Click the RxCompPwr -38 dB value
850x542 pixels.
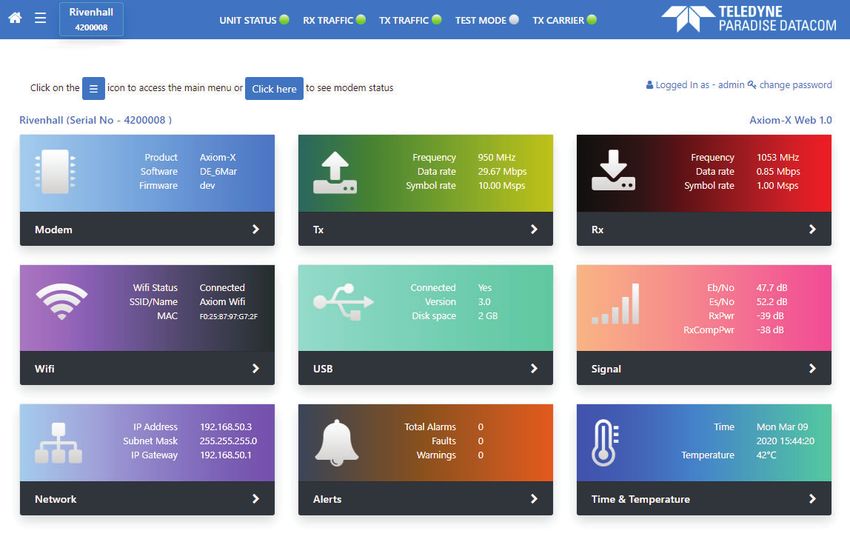(770, 330)
